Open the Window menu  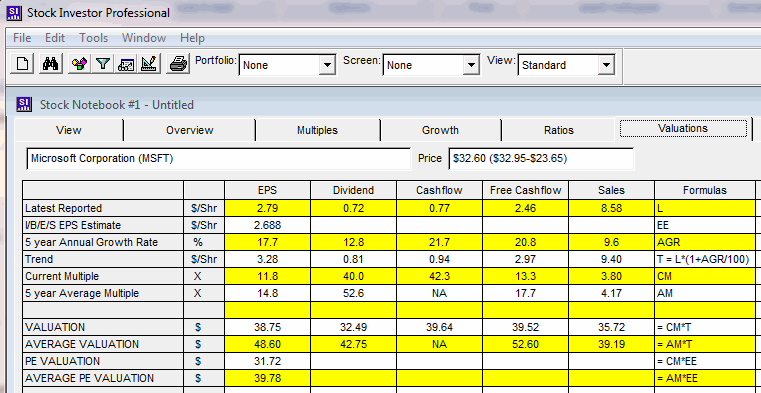tap(144, 38)
